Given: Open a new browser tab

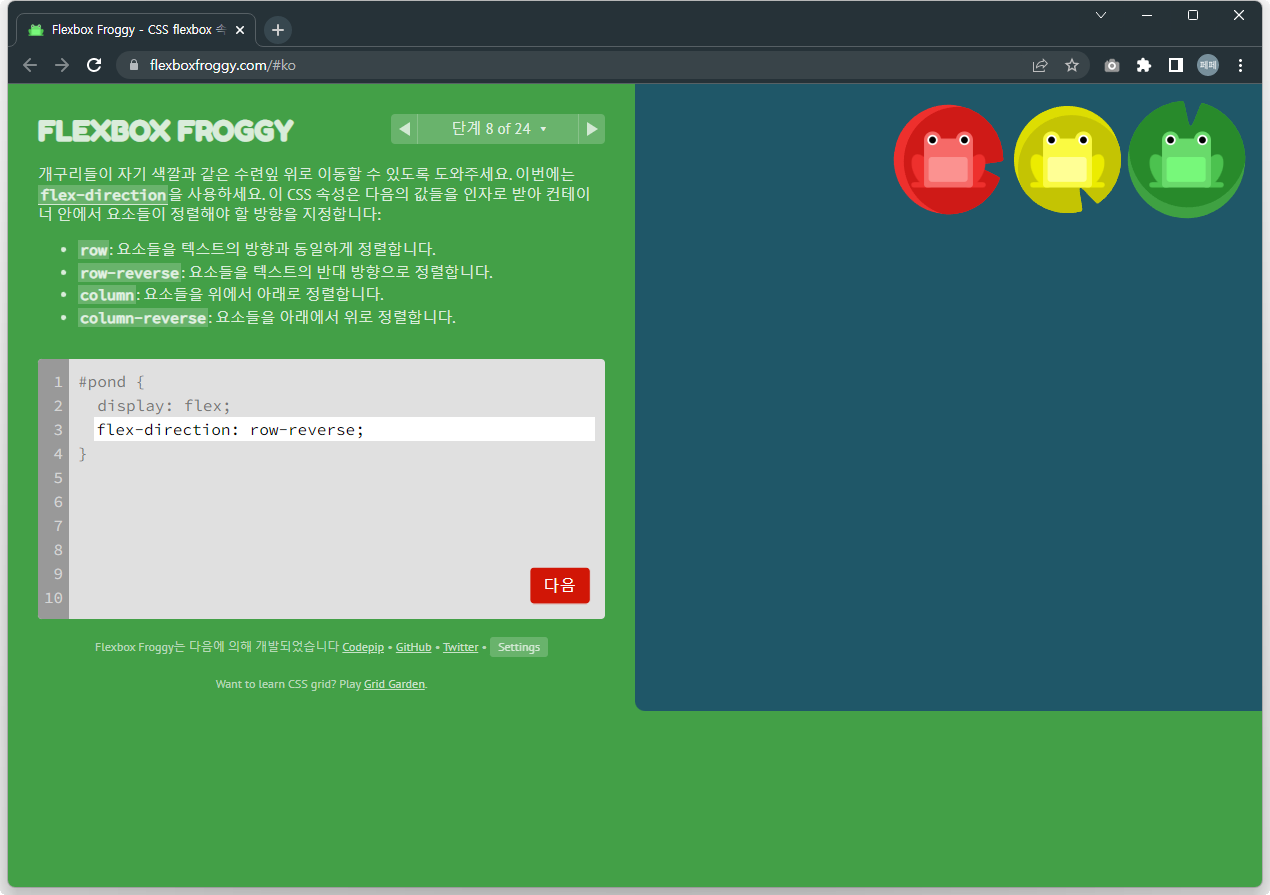Looking at the screenshot, I should click(x=278, y=30).
